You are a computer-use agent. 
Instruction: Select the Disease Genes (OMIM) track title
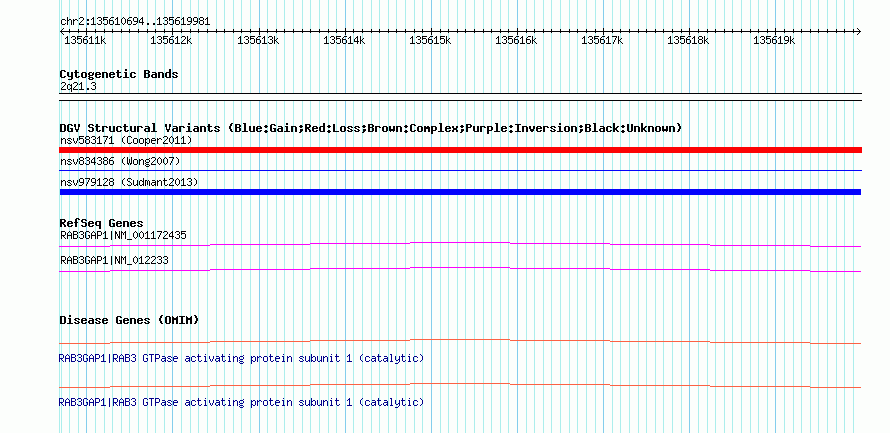point(129,320)
